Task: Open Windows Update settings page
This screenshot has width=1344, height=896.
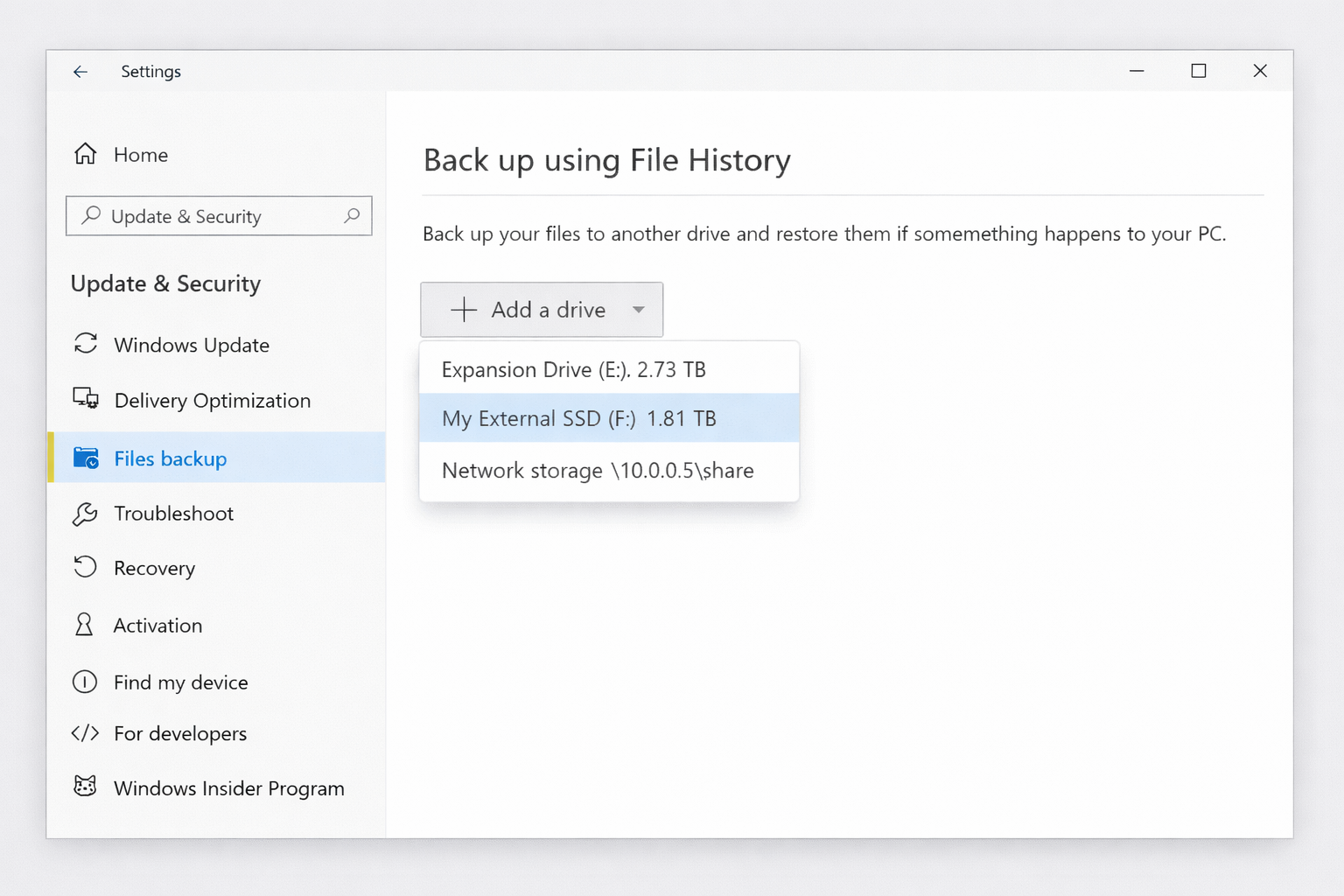Action: tap(192, 345)
